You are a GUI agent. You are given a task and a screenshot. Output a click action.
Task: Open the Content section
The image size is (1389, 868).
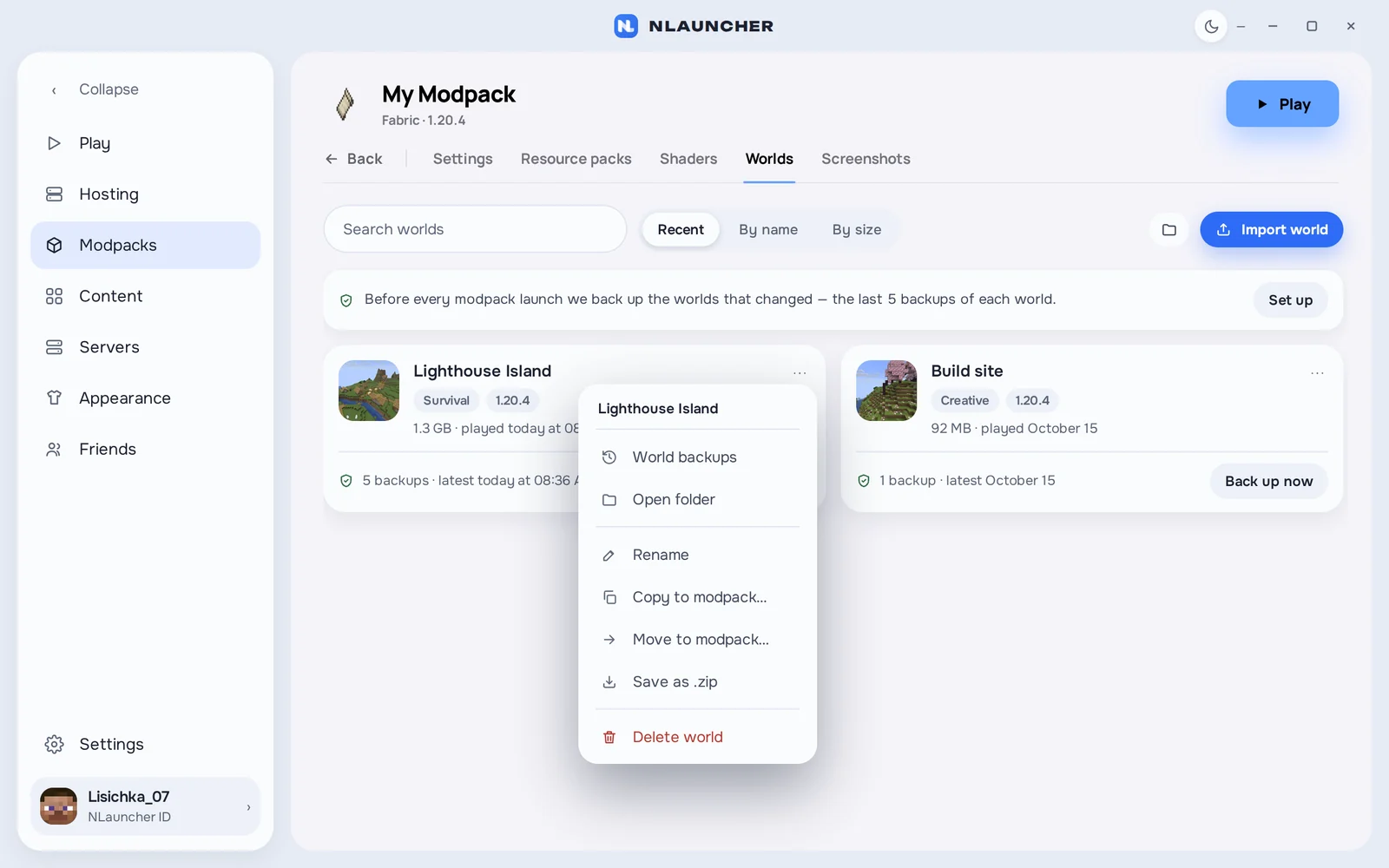click(x=145, y=296)
